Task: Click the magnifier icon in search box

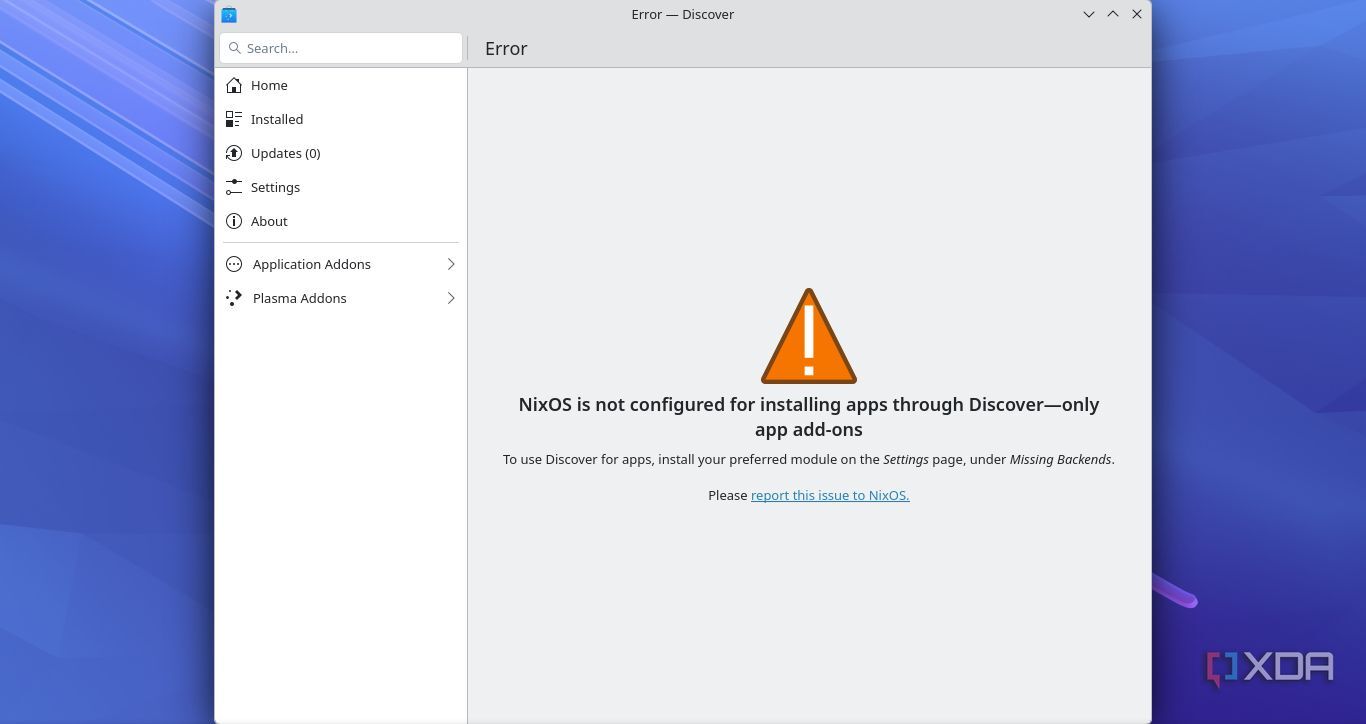Action: coord(235,48)
